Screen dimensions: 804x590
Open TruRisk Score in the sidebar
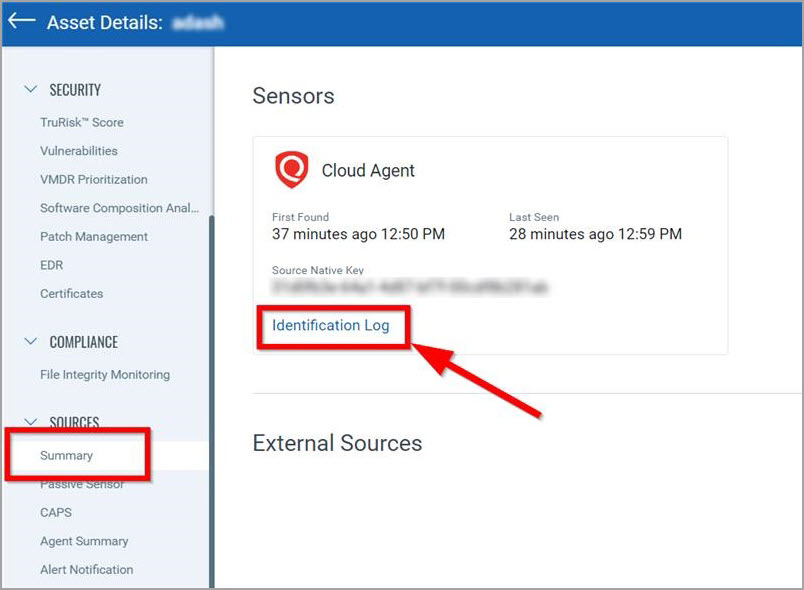coord(82,123)
